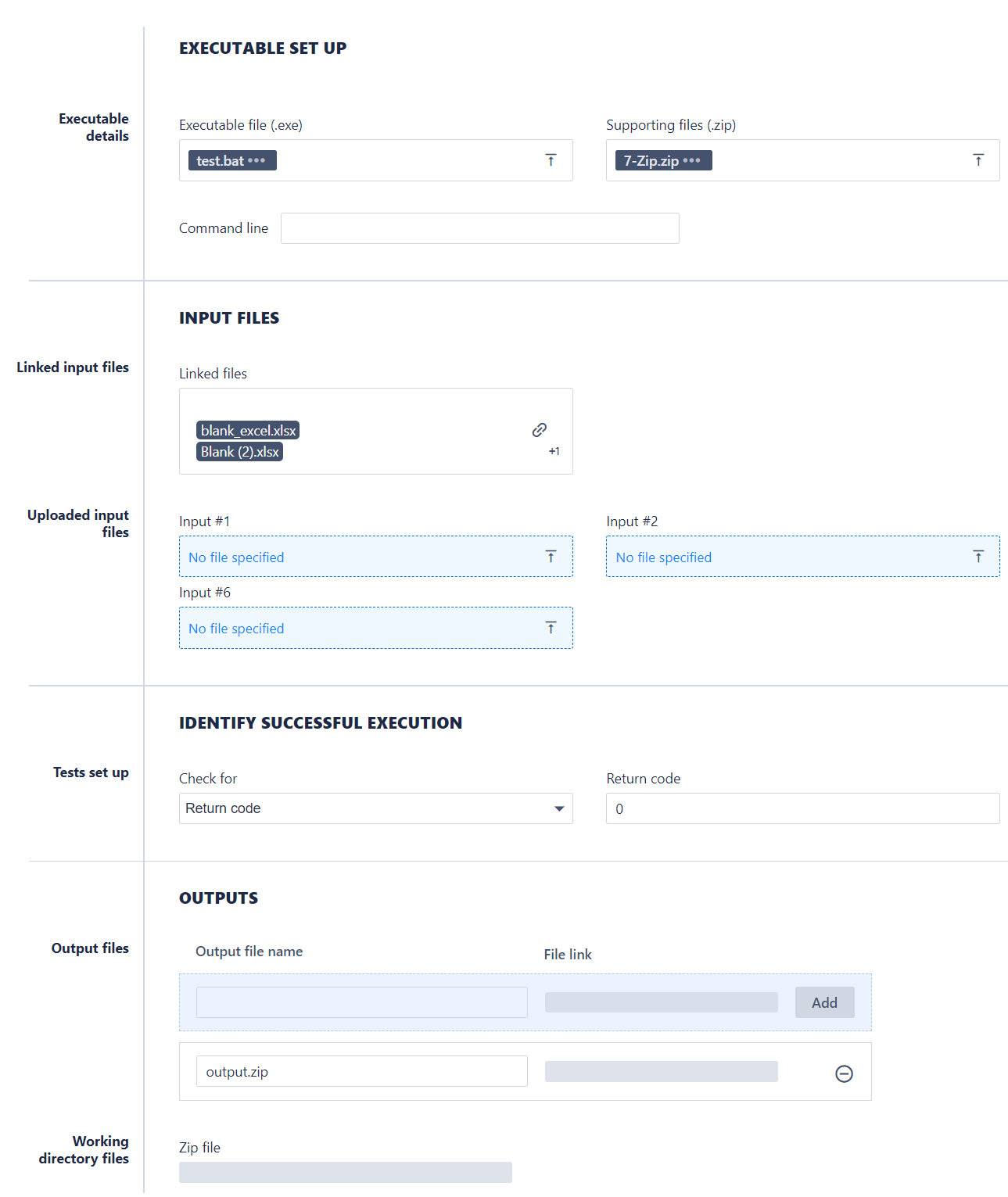Screen dimensions: 1008x1197
Task: Click the empty Output file name field
Action: click(x=361, y=1002)
